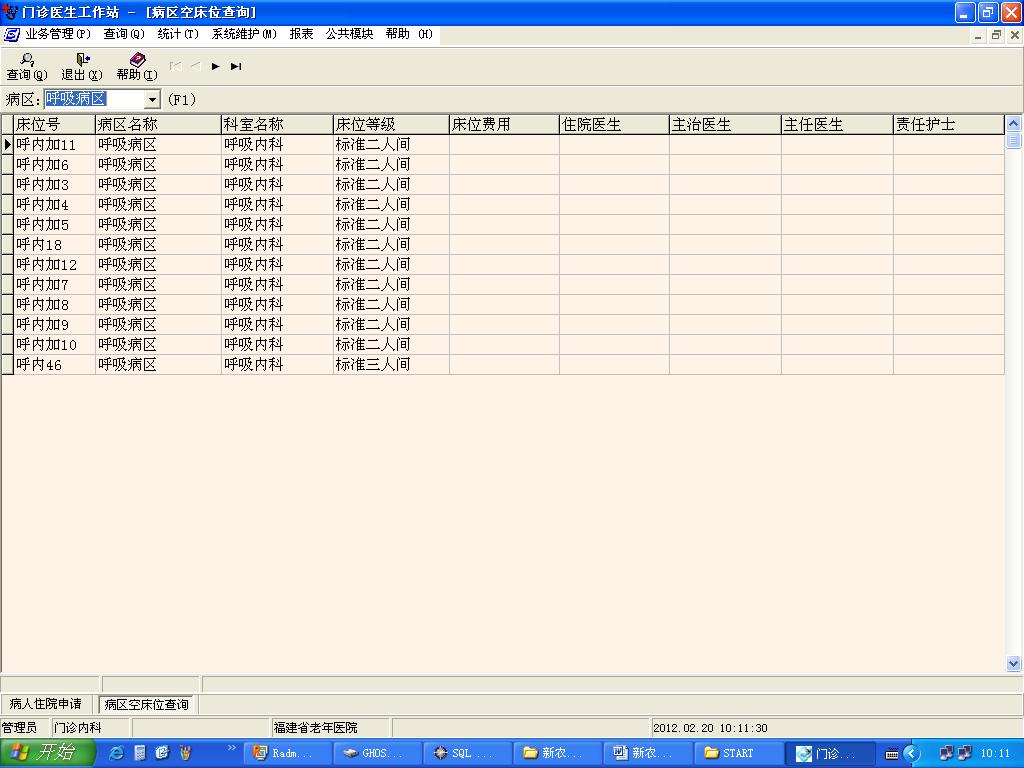Switch to Radm... taskbar window
1024x768 pixels.
click(287, 753)
